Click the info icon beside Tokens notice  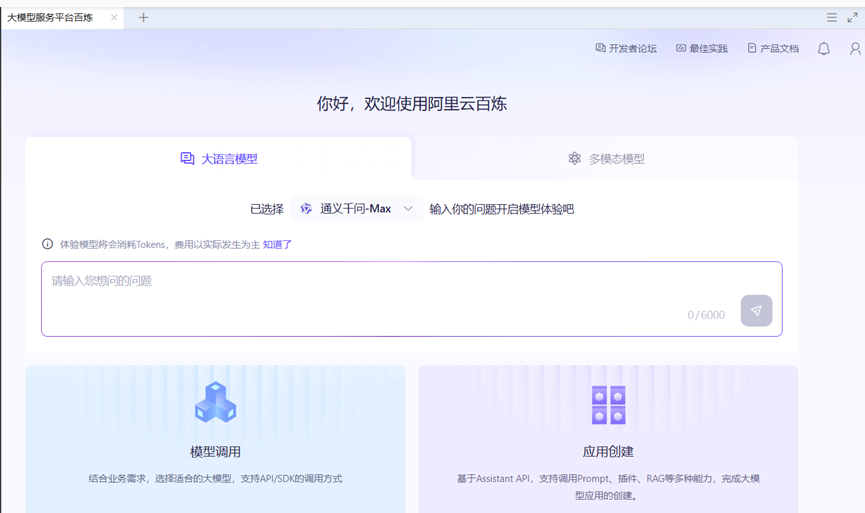pyautogui.click(x=47, y=244)
